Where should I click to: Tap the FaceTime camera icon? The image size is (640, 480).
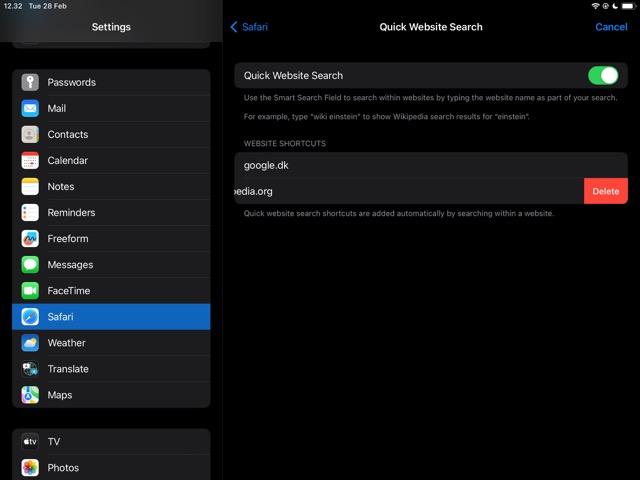coord(30,291)
